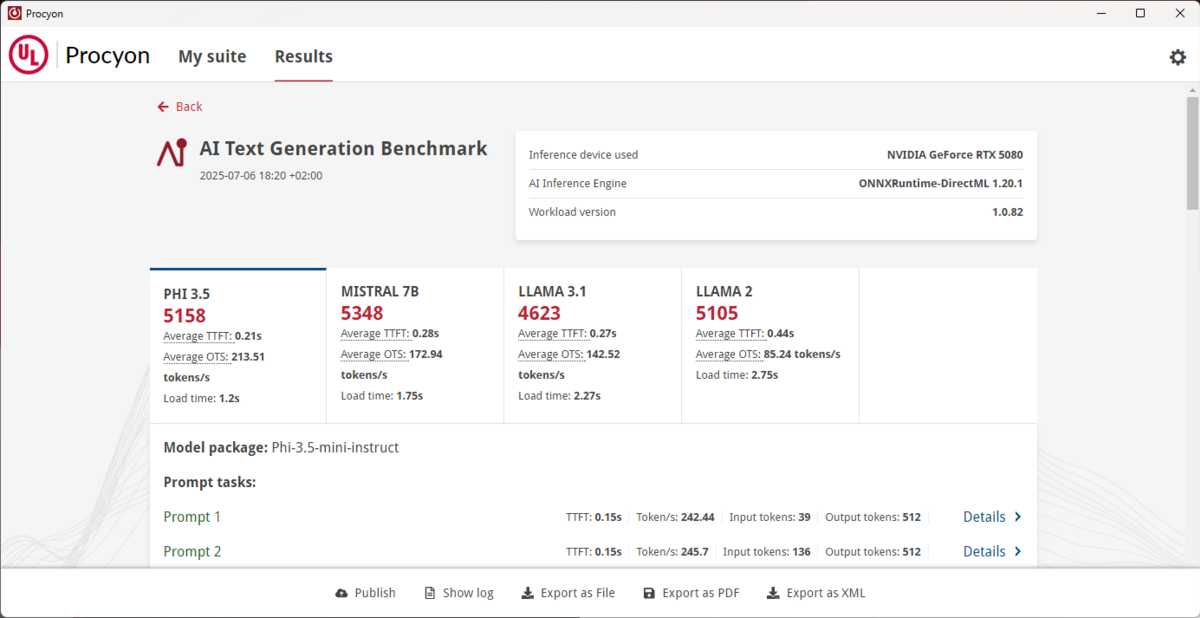Expand Prompt 2 details chevron
Viewport: 1200px width, 618px height.
[x=1018, y=551]
